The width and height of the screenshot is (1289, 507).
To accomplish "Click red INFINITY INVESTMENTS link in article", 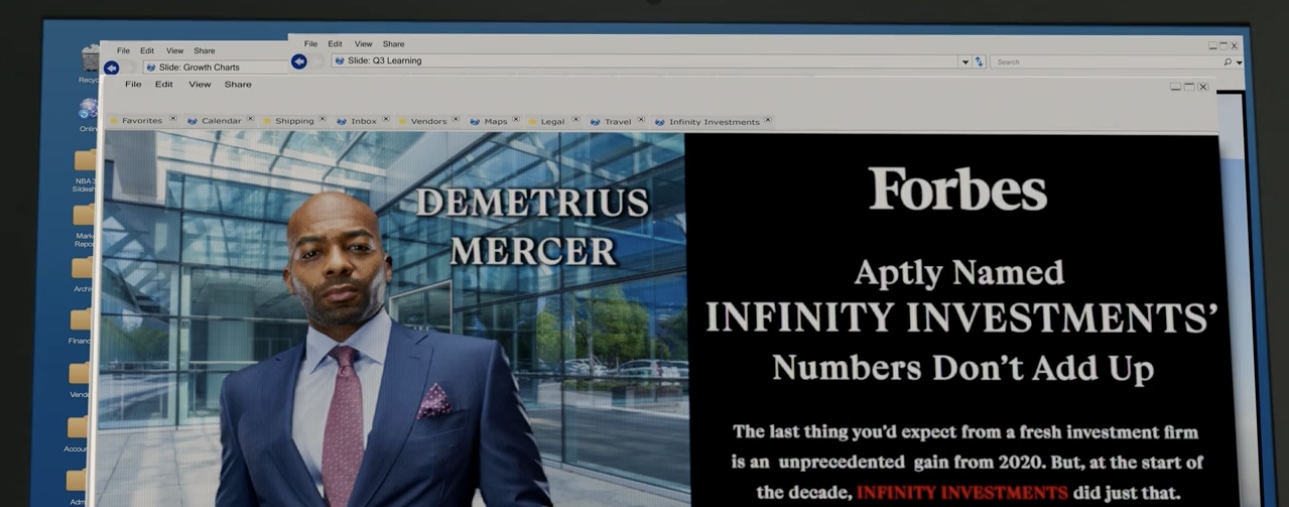I will tap(962, 493).
